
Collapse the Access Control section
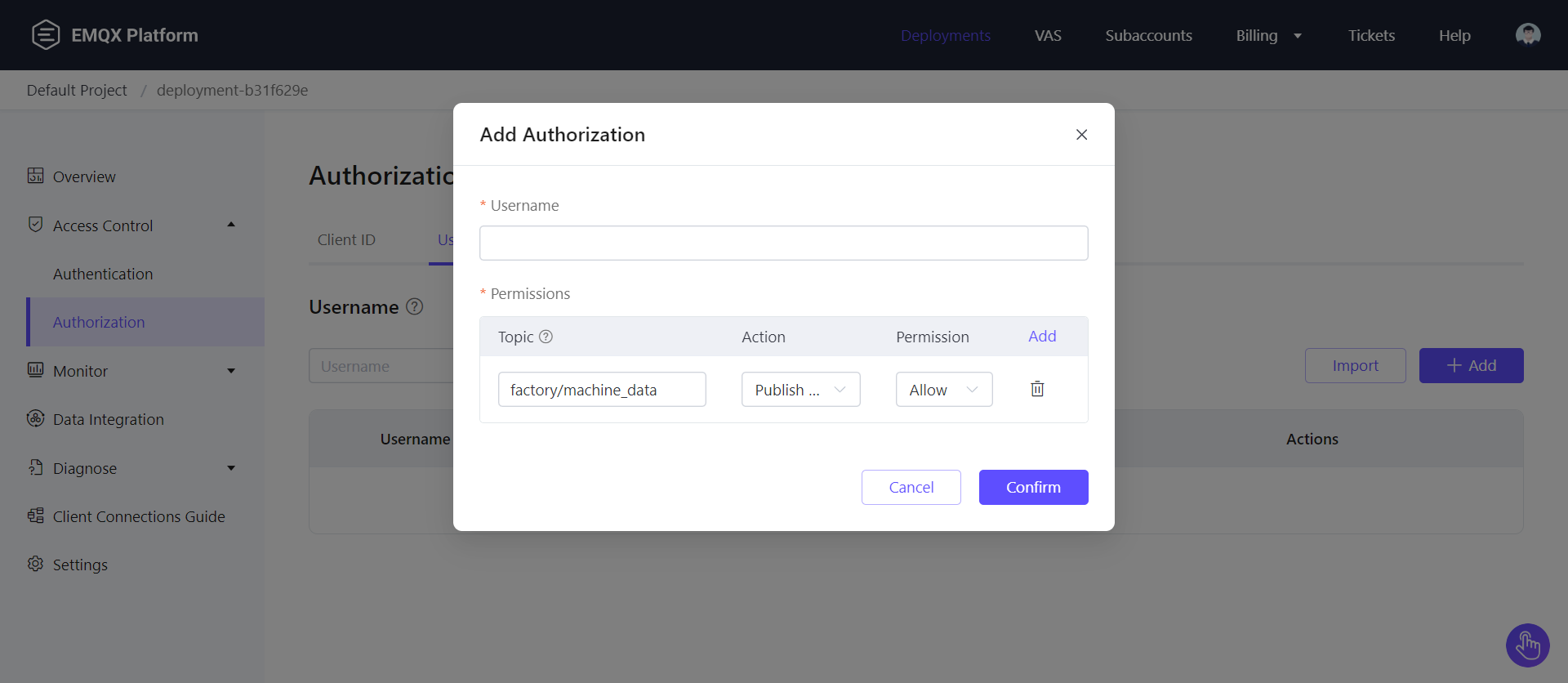tap(231, 225)
